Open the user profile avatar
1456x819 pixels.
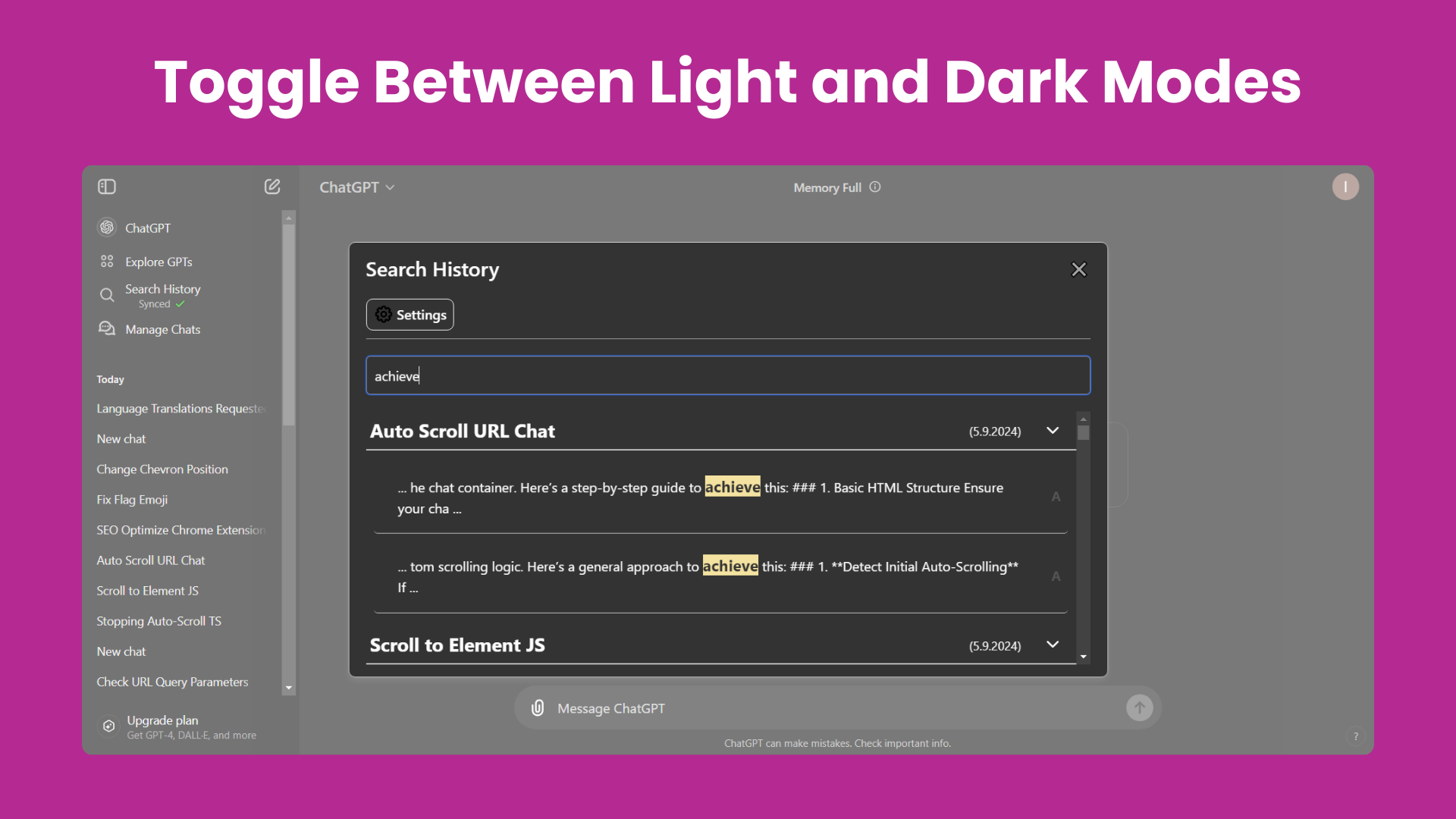coord(1345,187)
